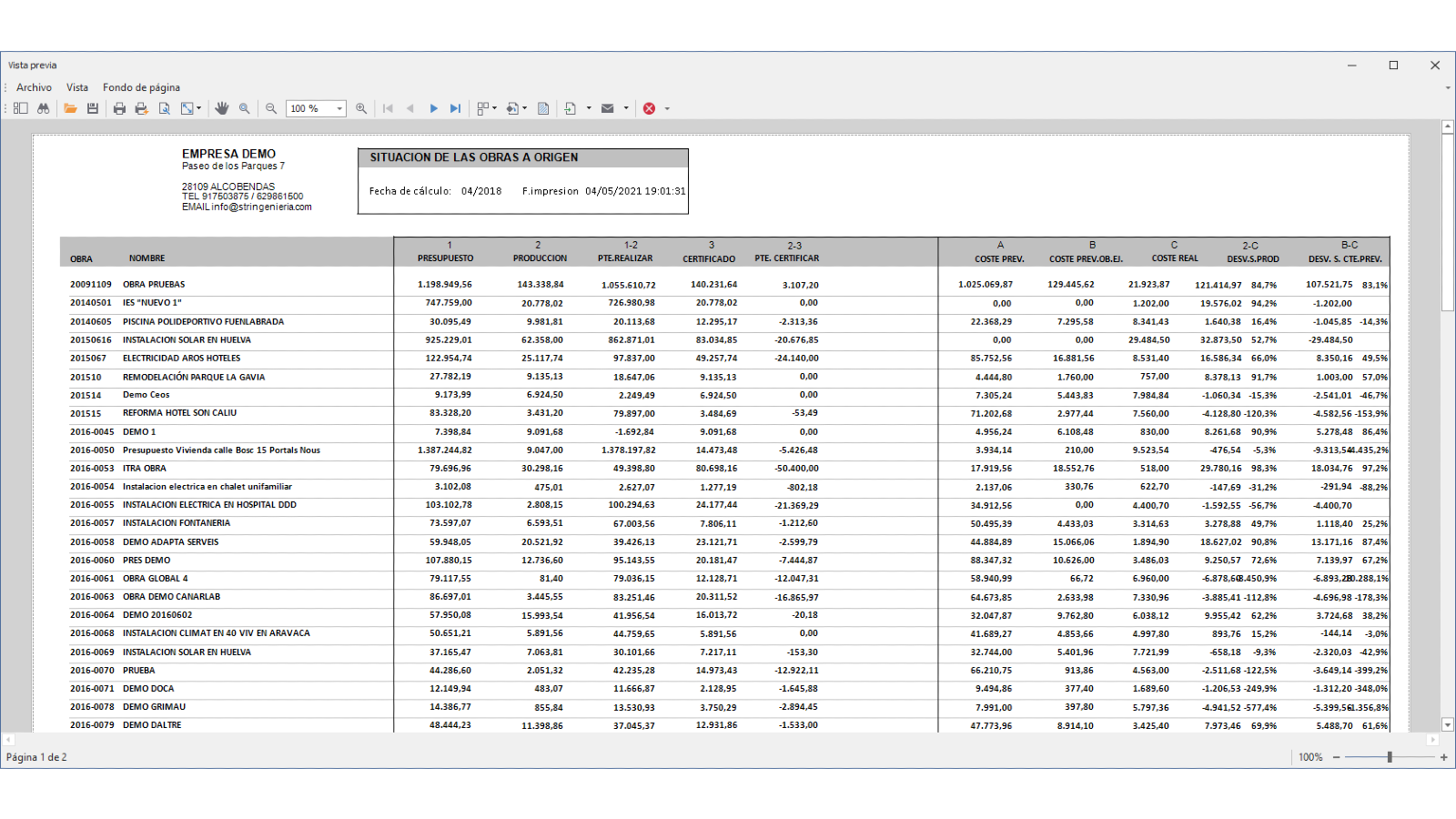Select the hand pan tool
Viewport: 1456px width, 819px height.
coord(222,108)
